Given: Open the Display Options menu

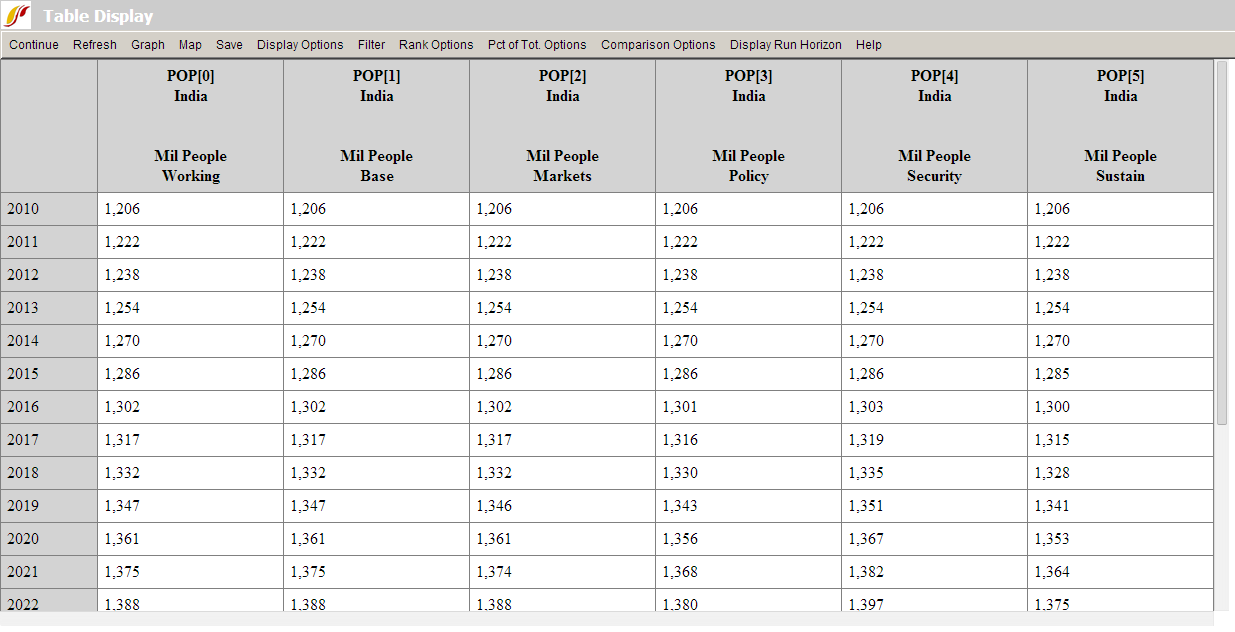Looking at the screenshot, I should [x=300, y=44].
